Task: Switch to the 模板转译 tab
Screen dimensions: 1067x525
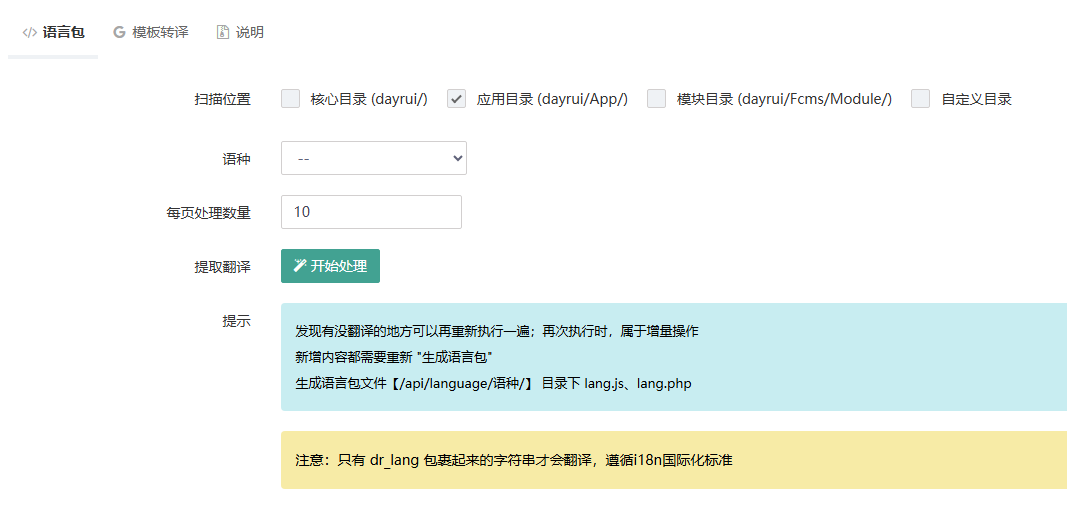Action: point(150,32)
